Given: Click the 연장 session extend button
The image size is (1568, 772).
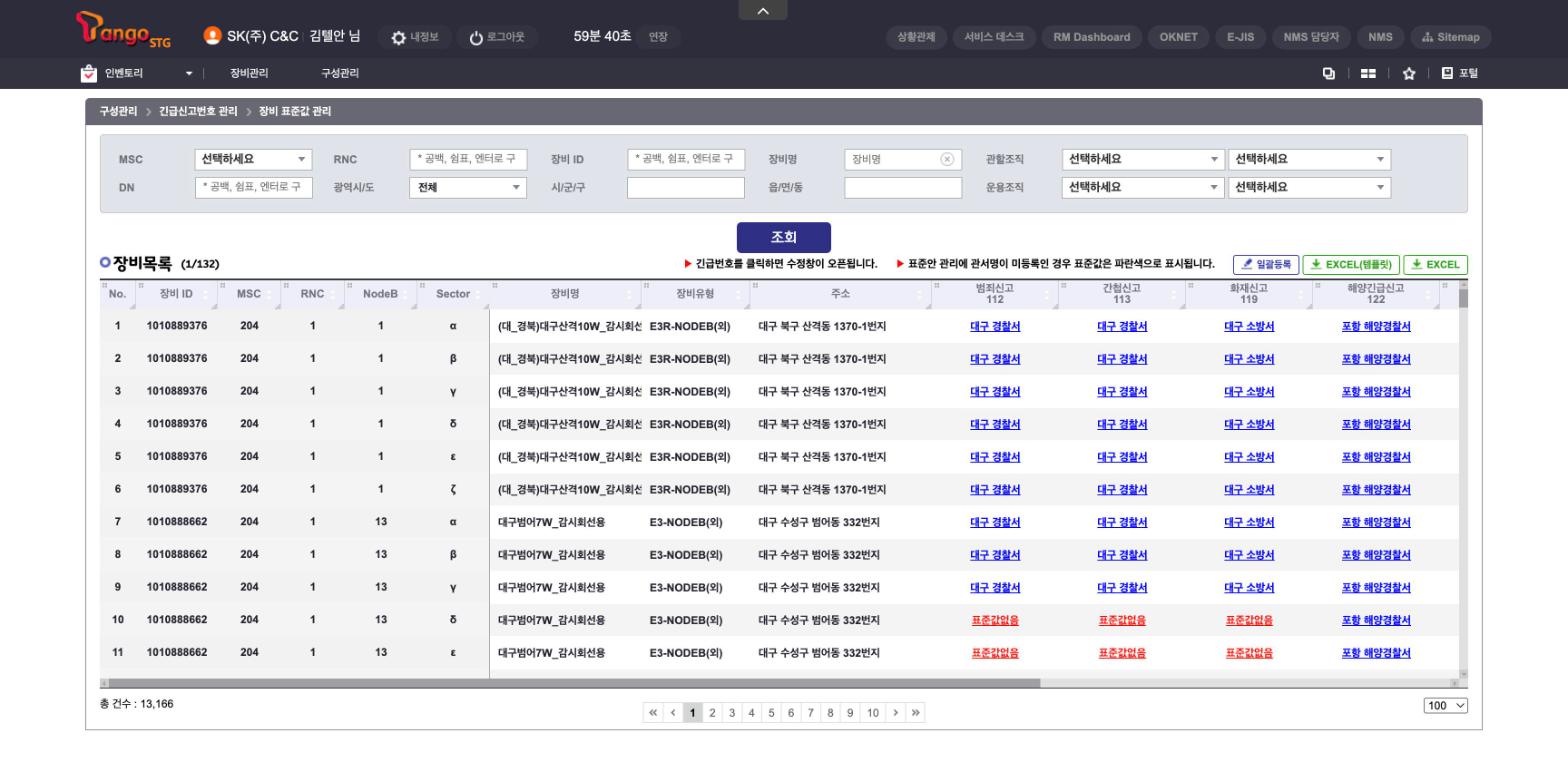Looking at the screenshot, I should 658,37.
